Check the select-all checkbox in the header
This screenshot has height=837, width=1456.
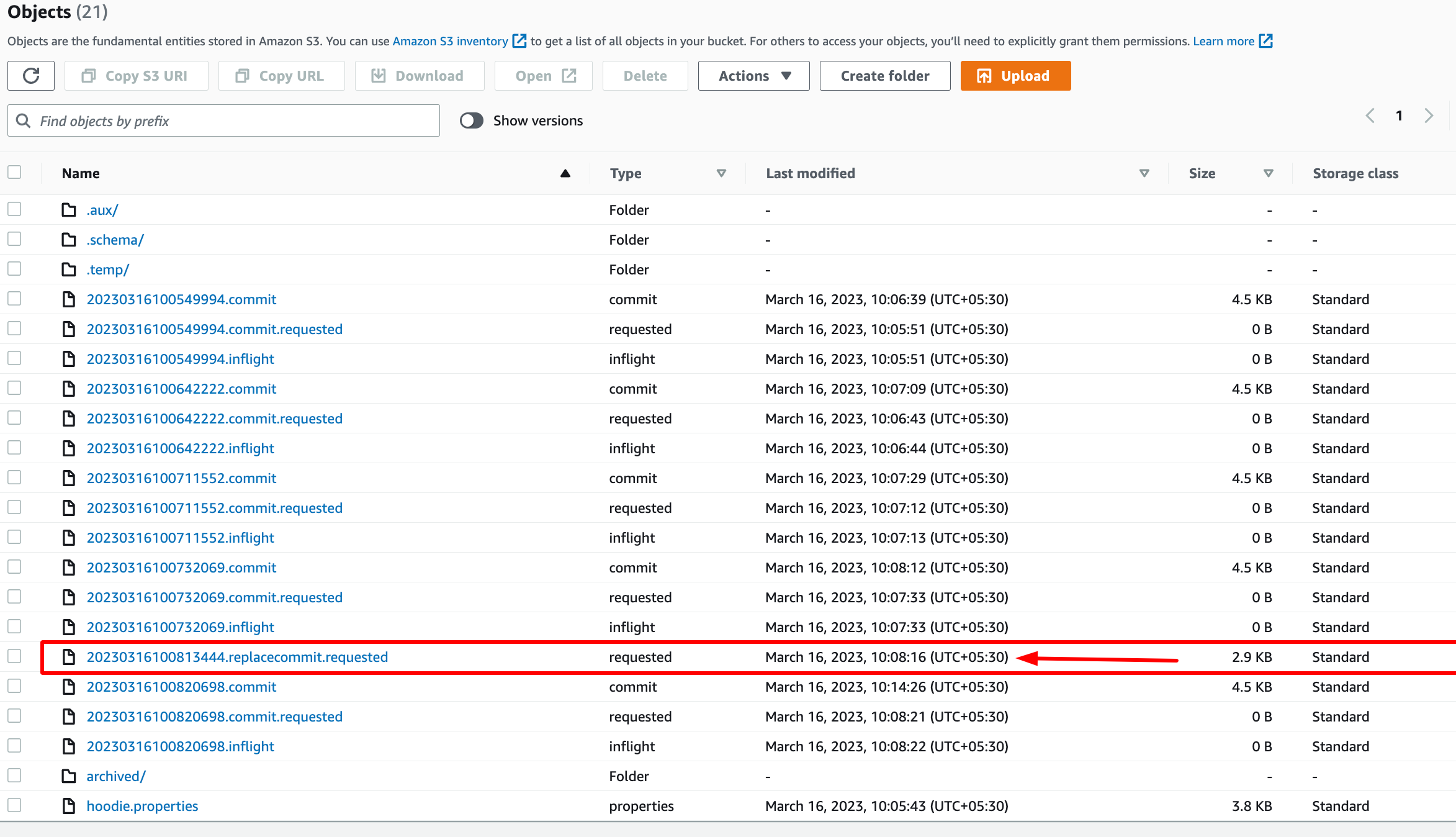(x=14, y=173)
